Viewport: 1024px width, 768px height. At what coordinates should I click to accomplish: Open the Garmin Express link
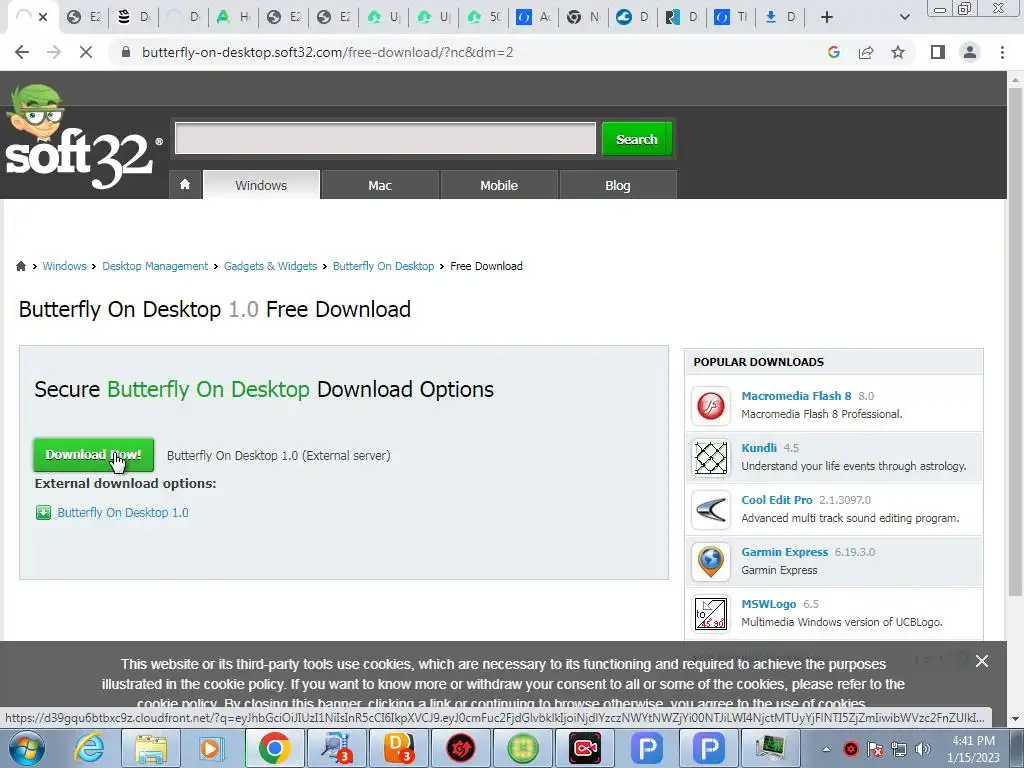click(x=784, y=552)
